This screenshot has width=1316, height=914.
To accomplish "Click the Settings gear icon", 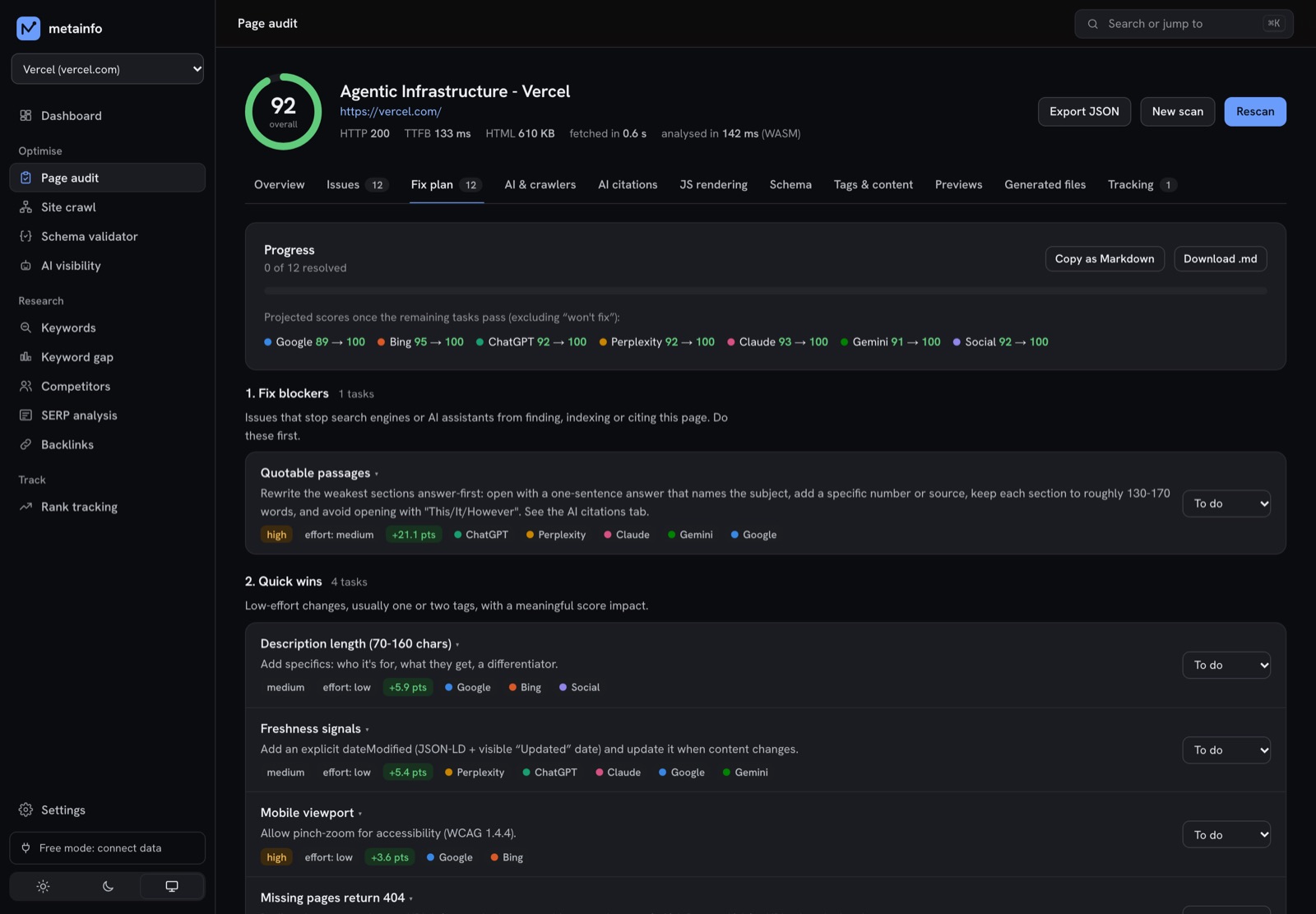I will coord(25,810).
